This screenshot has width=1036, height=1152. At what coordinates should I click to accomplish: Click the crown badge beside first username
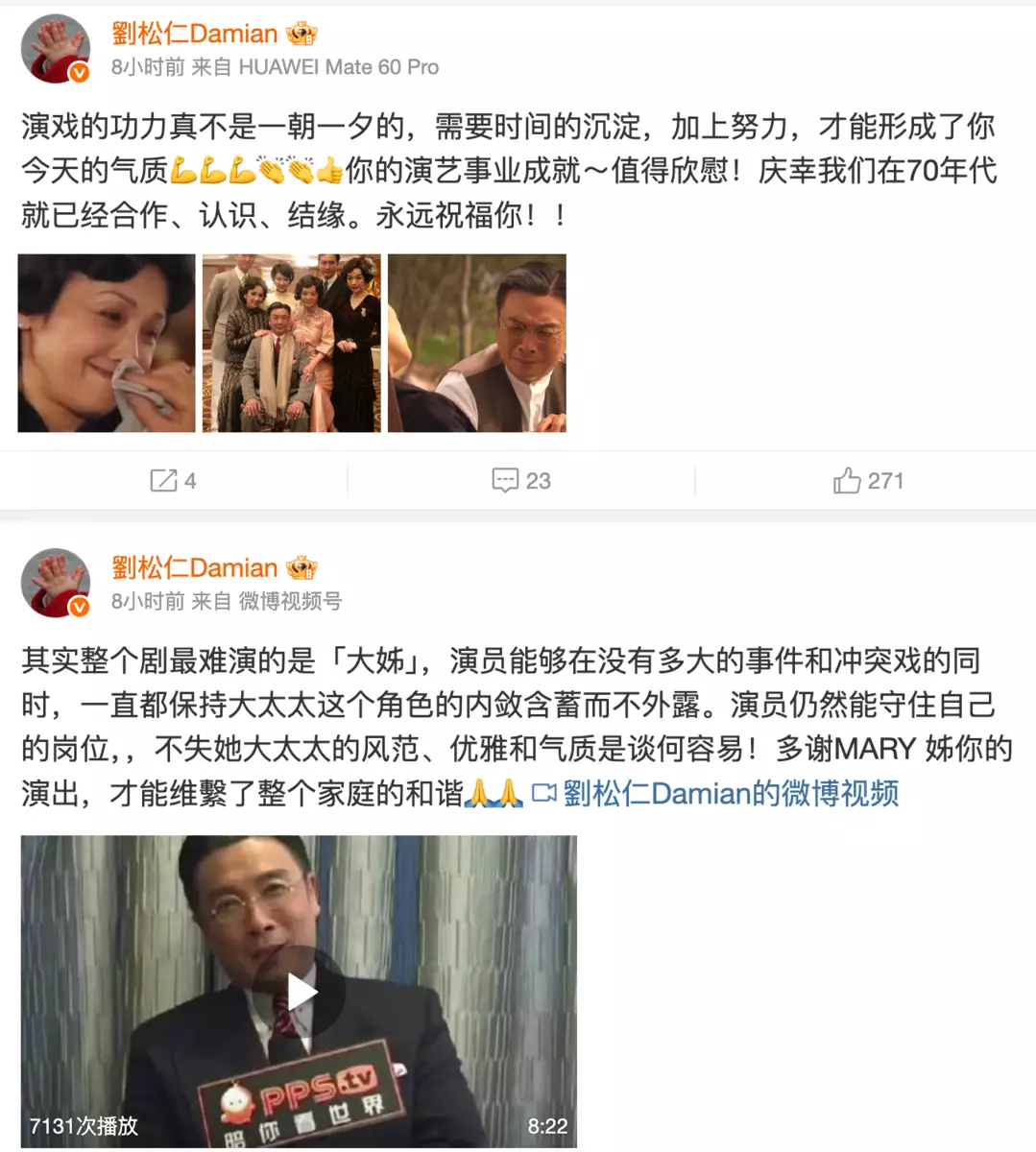coord(301,34)
